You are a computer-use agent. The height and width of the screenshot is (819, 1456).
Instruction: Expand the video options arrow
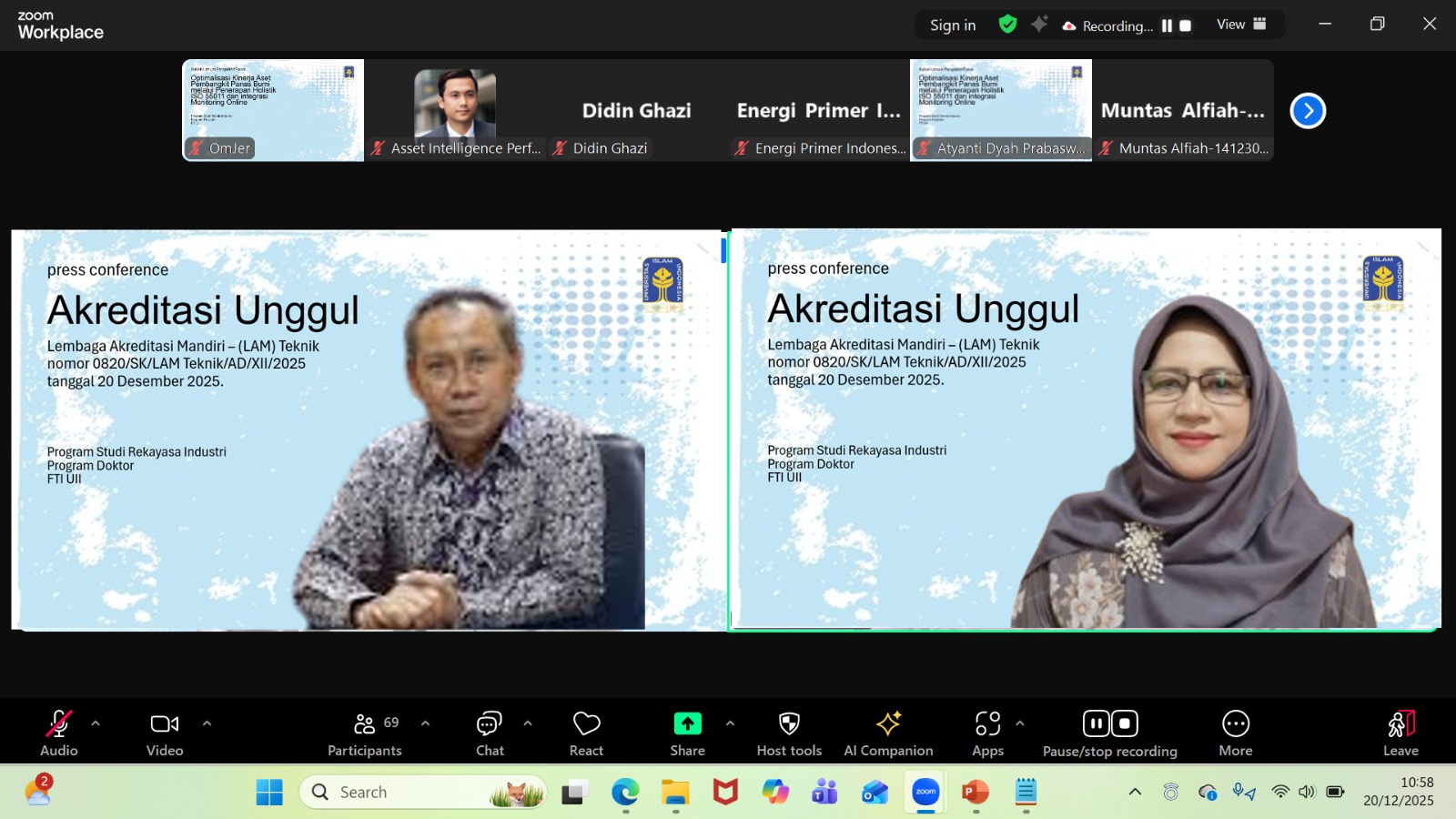pos(207,723)
